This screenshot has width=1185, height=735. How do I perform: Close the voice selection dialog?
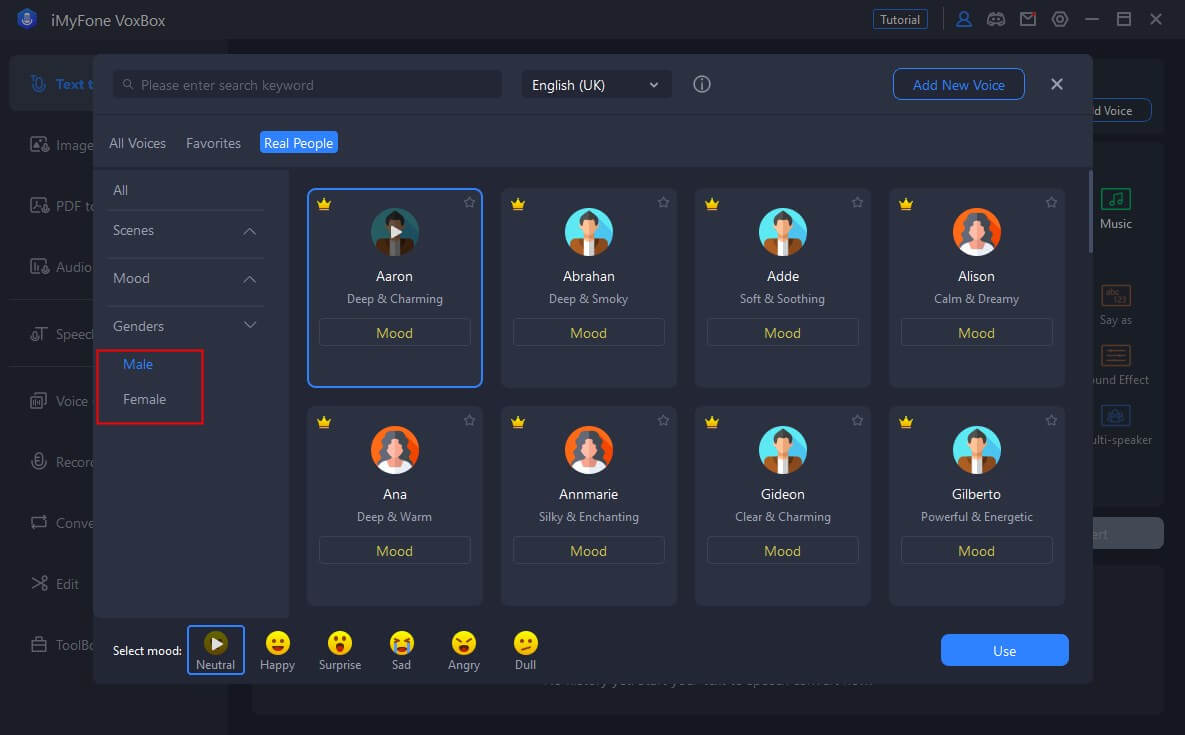click(1057, 84)
